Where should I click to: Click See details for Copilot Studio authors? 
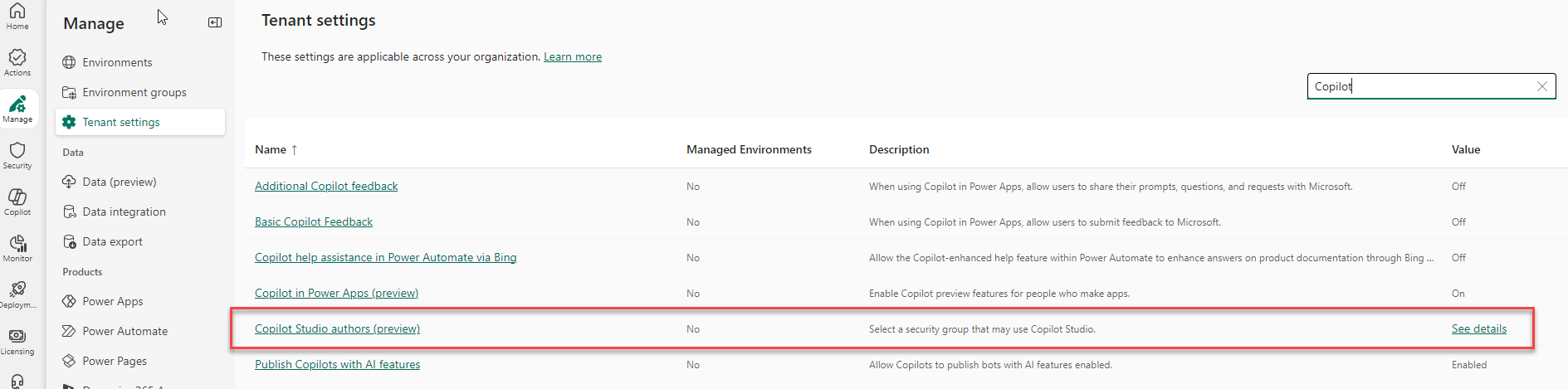pyautogui.click(x=1478, y=329)
